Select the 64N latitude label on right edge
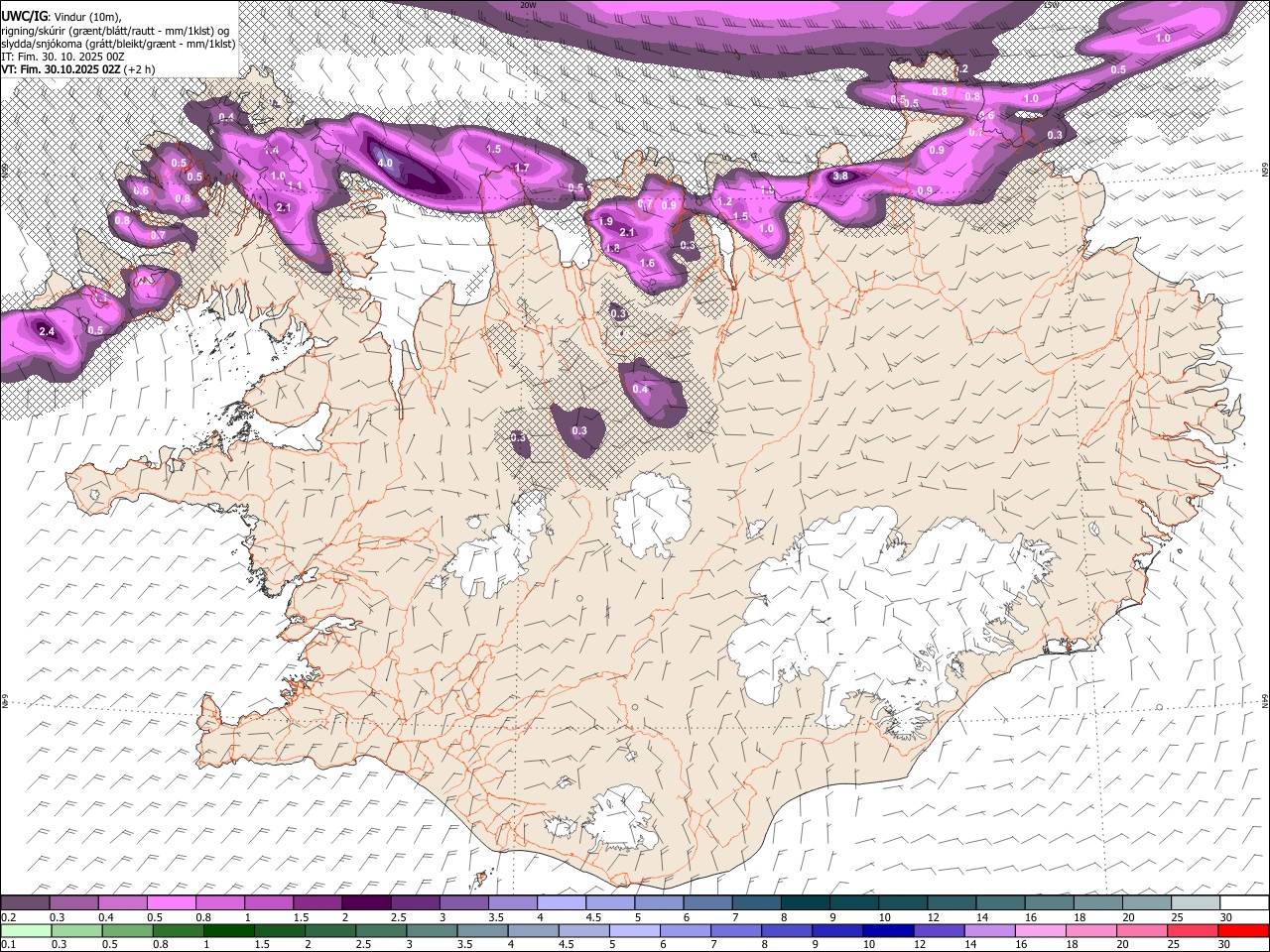1270x952 pixels. pyautogui.click(x=1265, y=700)
